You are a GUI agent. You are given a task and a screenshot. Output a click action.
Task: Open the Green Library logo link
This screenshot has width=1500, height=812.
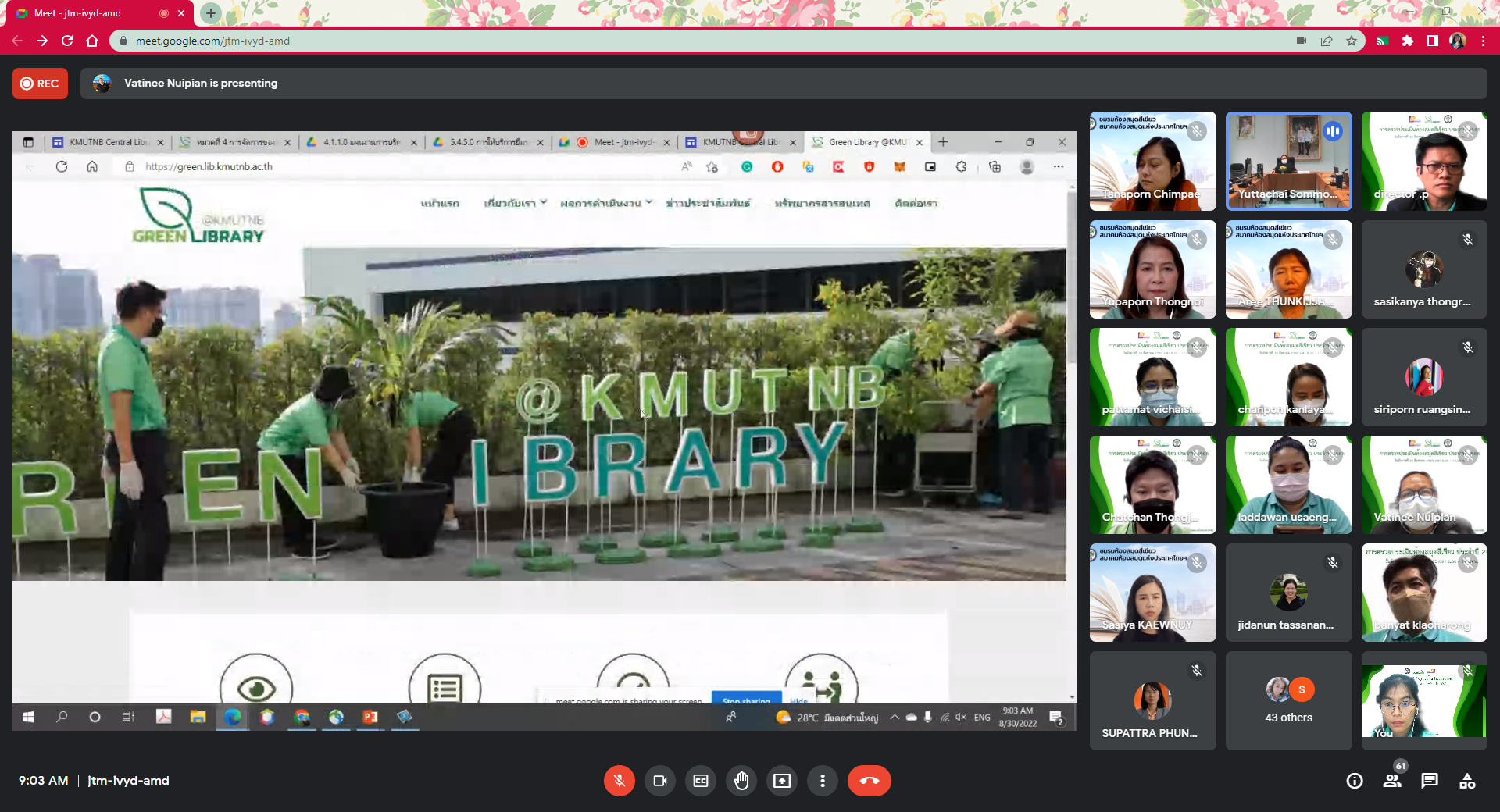pos(198,215)
